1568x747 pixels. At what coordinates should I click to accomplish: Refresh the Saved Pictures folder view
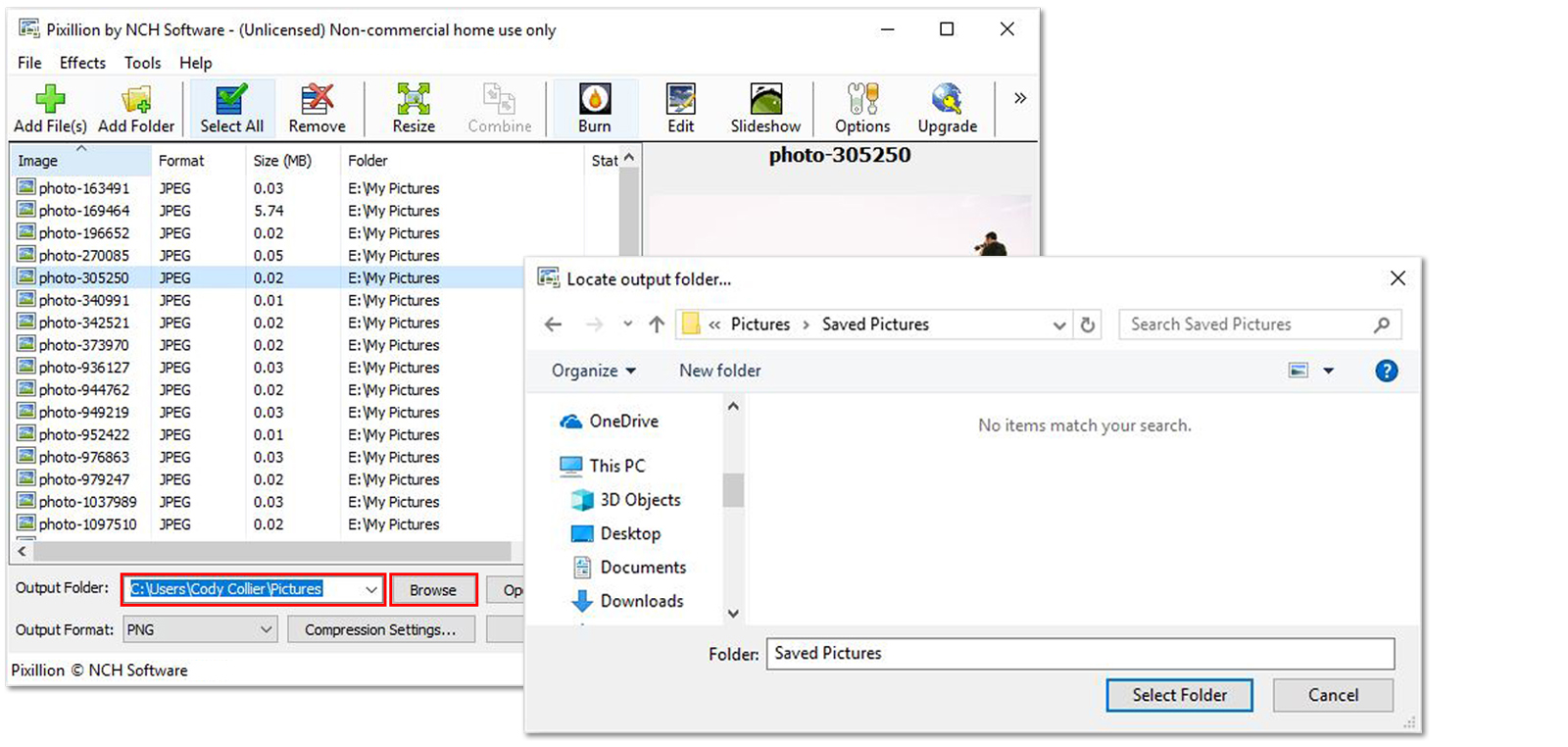coord(1087,324)
